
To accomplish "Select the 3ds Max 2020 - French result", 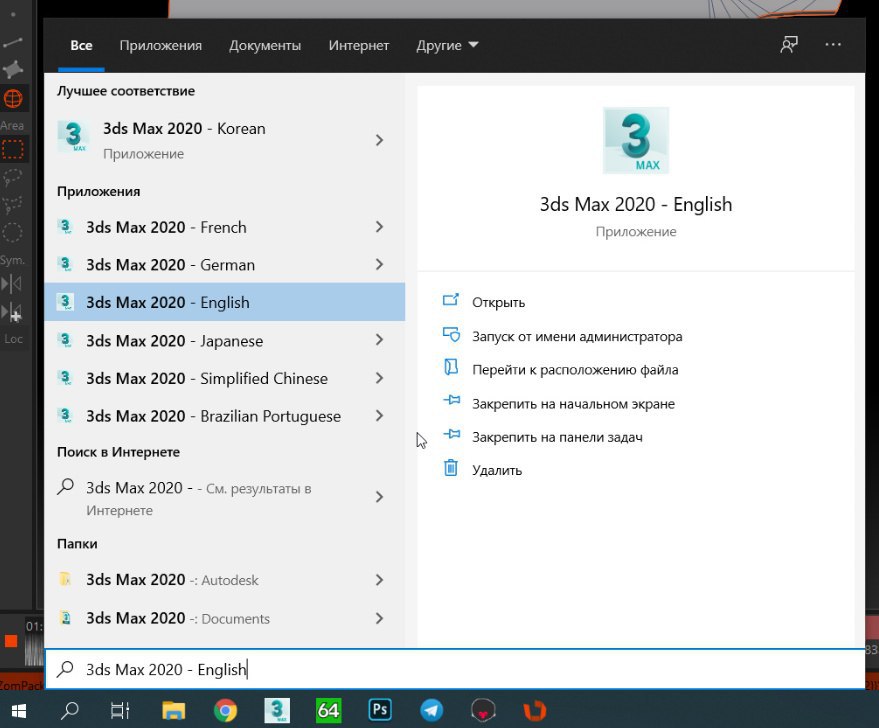I will tap(224, 227).
